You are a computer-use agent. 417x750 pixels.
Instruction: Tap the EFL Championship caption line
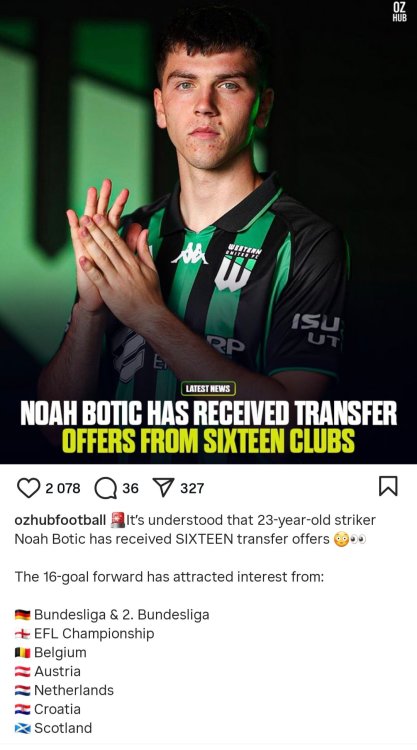click(85, 634)
